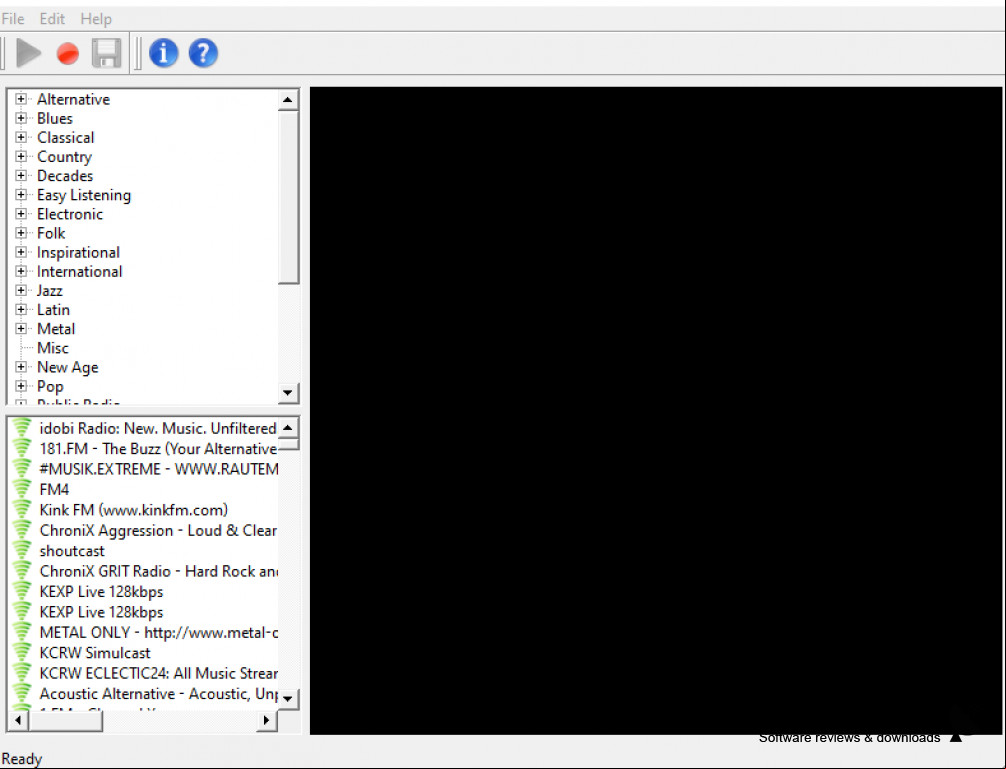Click the genre tree vertical scrollbar thumb
The image size is (1006, 769).
coord(288,197)
